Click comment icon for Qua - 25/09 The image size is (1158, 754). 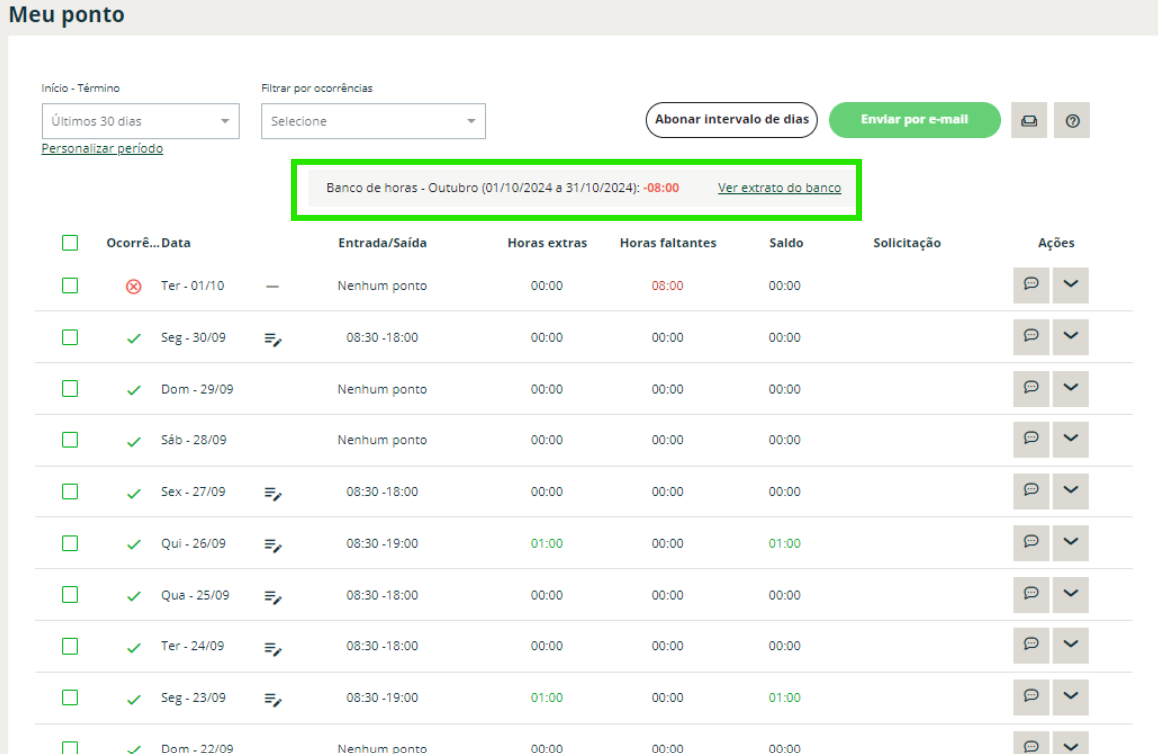coord(1030,594)
